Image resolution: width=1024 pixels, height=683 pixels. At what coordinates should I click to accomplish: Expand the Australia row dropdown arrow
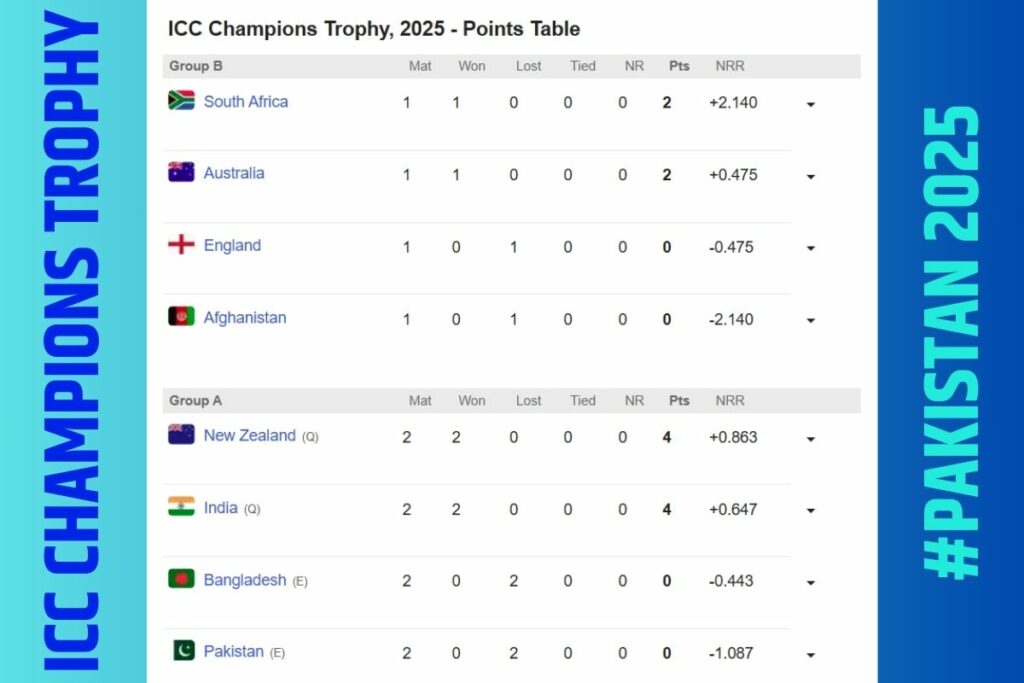810,177
